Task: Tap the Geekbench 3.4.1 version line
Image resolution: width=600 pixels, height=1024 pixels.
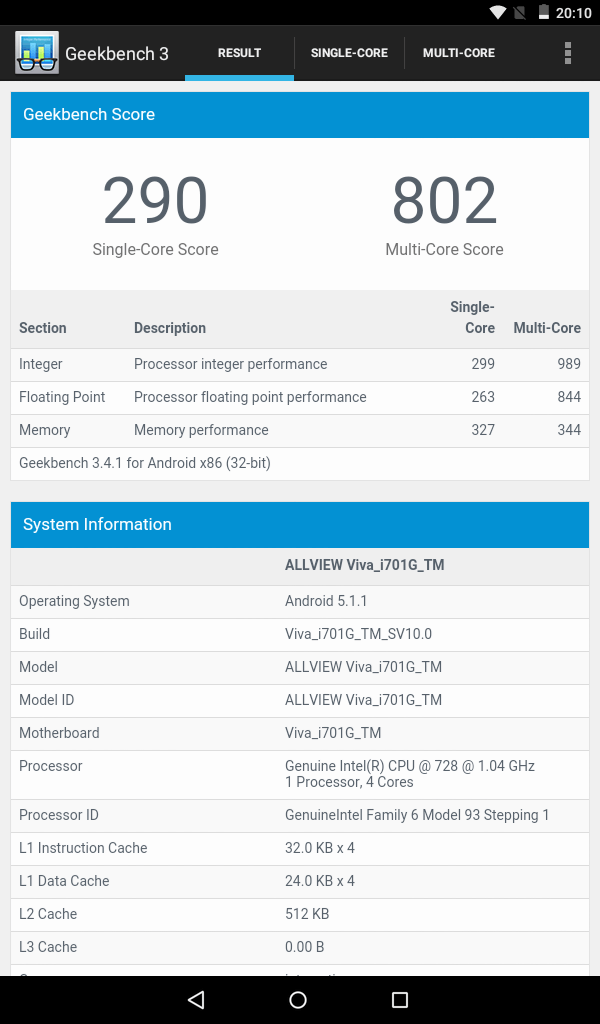Action: [145, 463]
